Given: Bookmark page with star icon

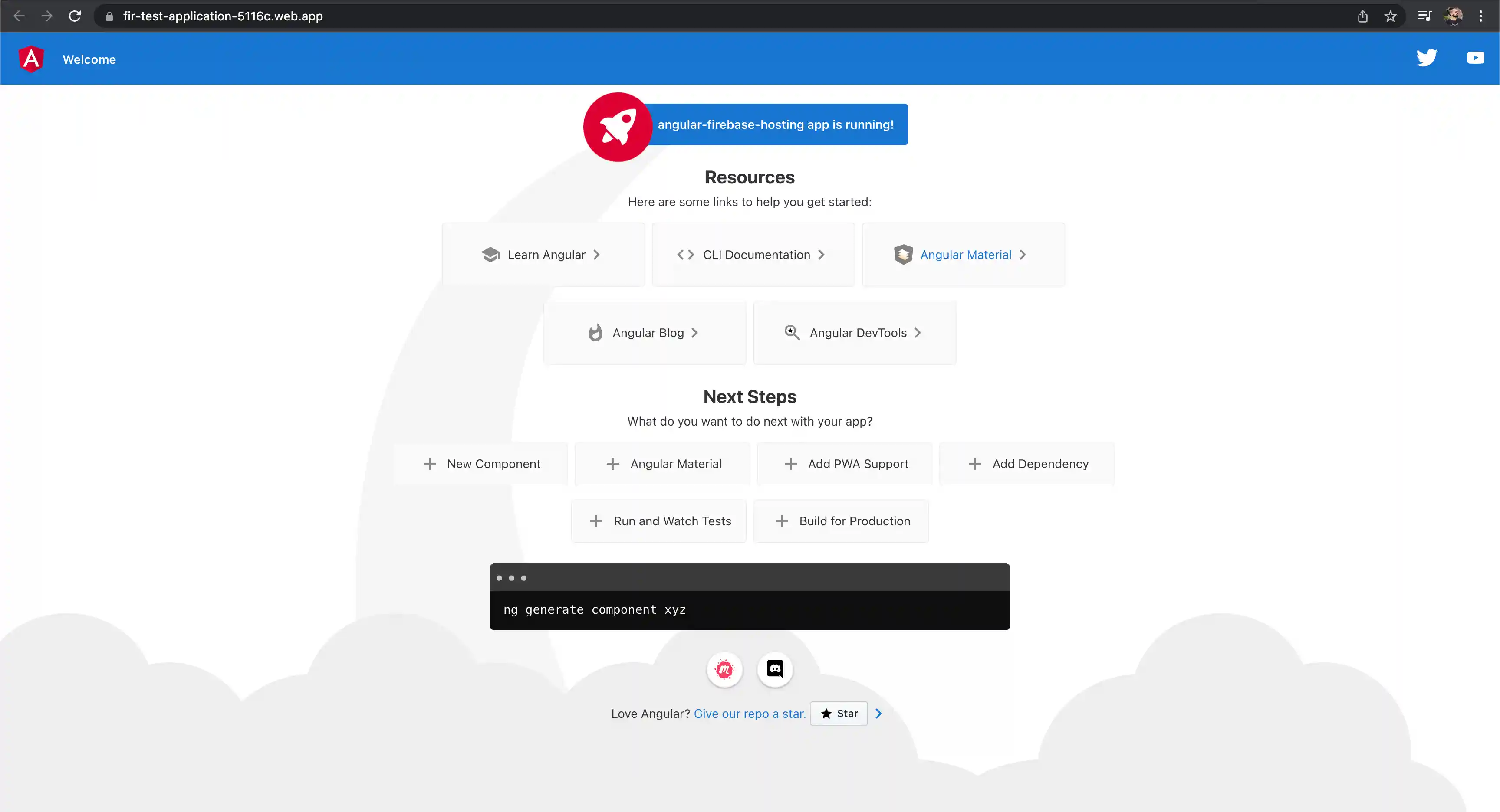Looking at the screenshot, I should click(1391, 16).
